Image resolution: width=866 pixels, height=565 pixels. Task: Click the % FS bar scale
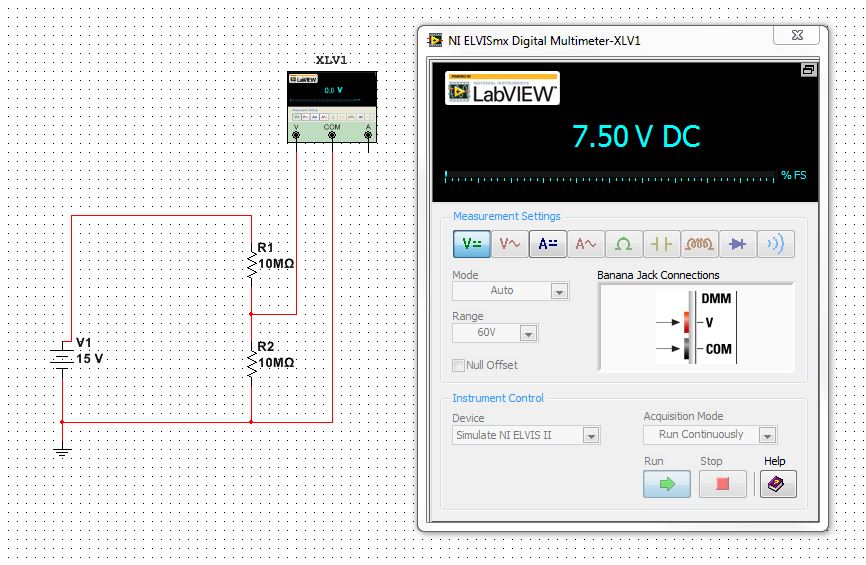point(609,177)
